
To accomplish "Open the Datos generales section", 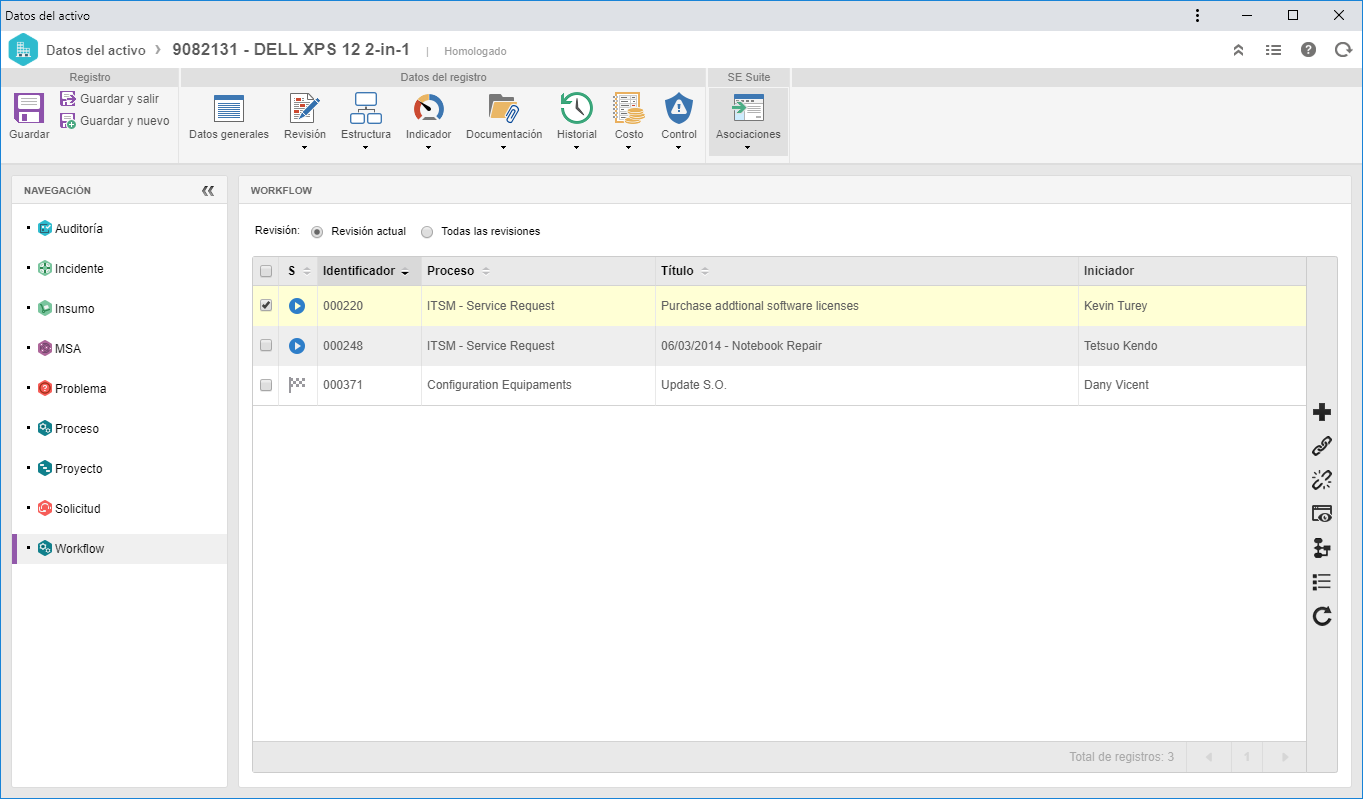I will click(229, 118).
